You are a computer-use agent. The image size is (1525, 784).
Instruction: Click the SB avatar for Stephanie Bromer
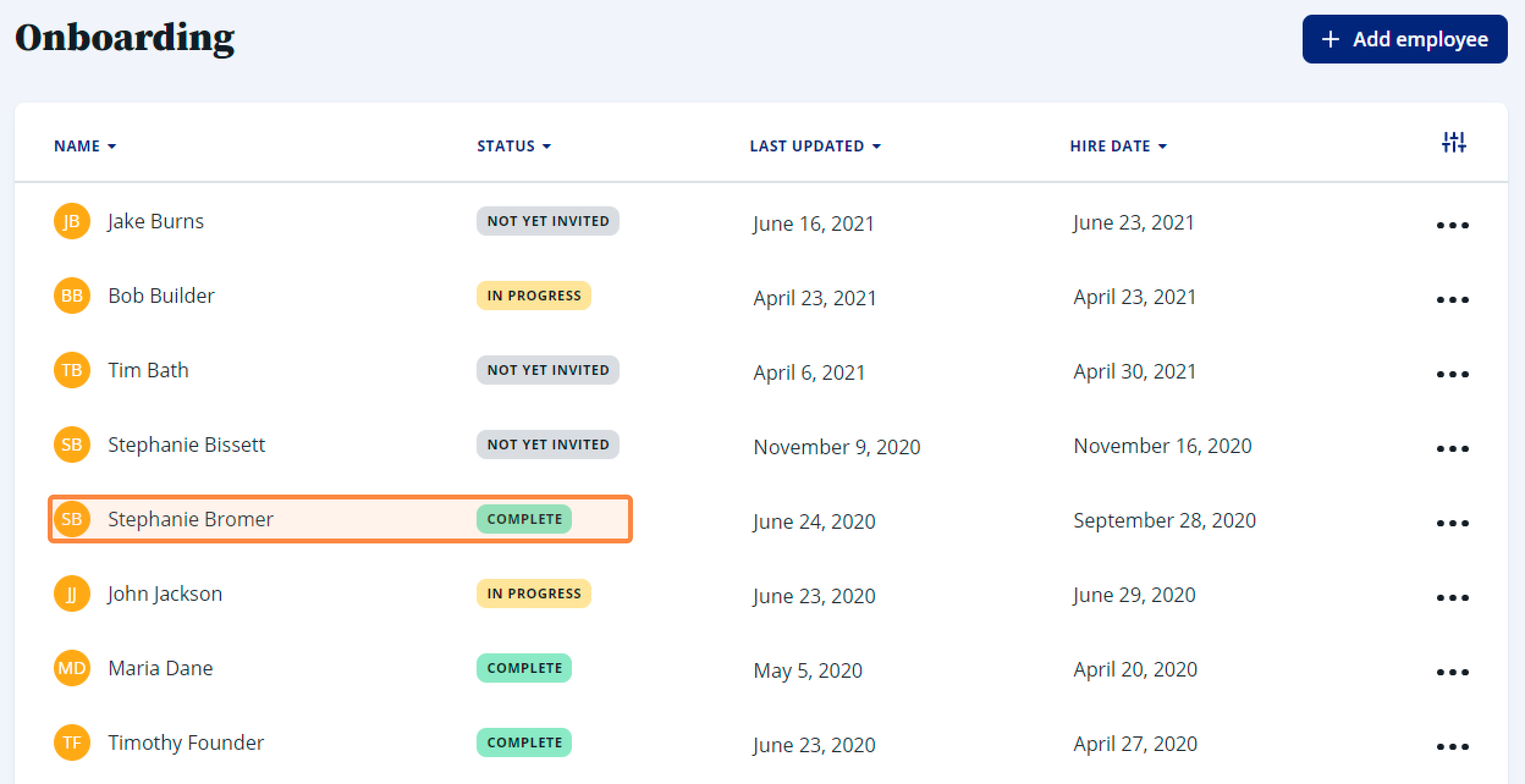(72, 519)
